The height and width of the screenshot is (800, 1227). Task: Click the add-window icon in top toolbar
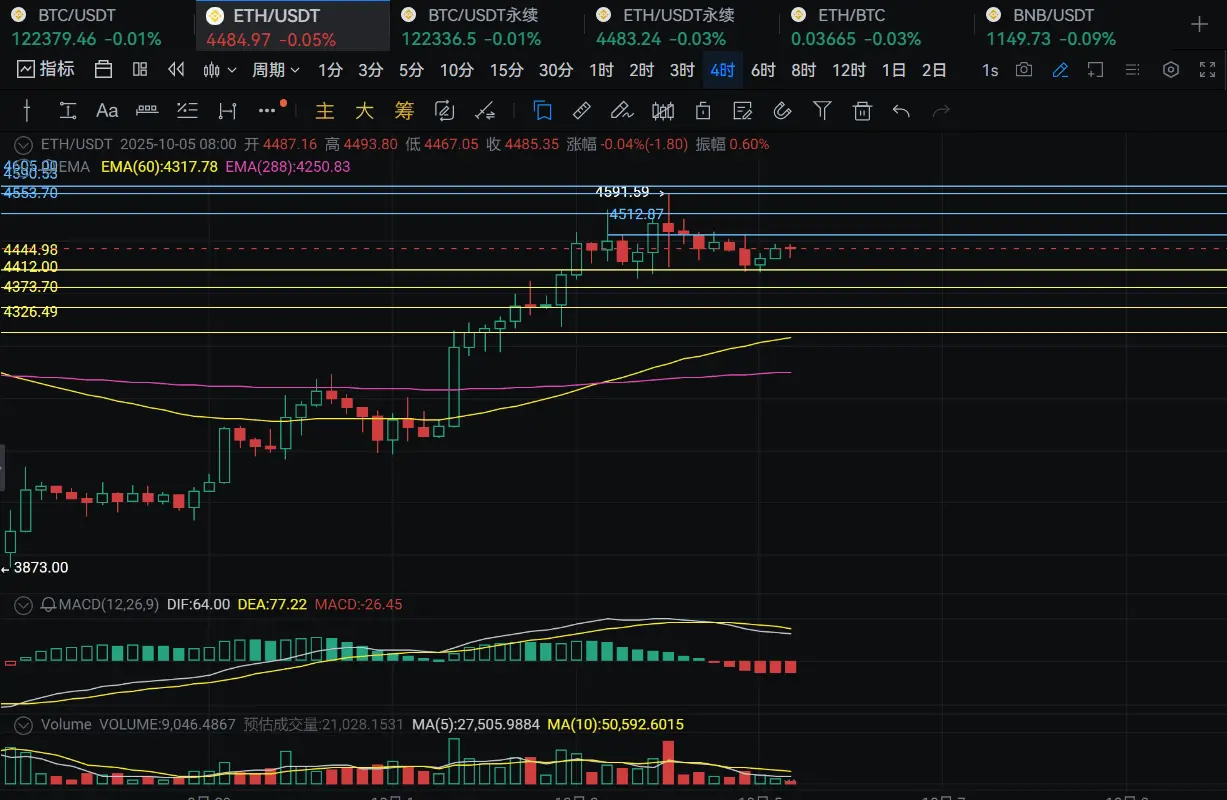pos(1095,70)
